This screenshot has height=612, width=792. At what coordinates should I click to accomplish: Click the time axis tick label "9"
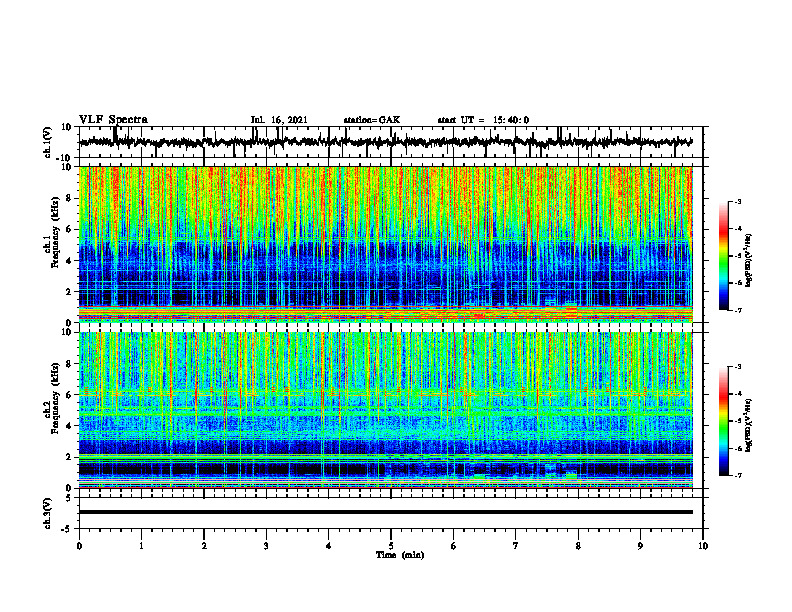point(640,546)
